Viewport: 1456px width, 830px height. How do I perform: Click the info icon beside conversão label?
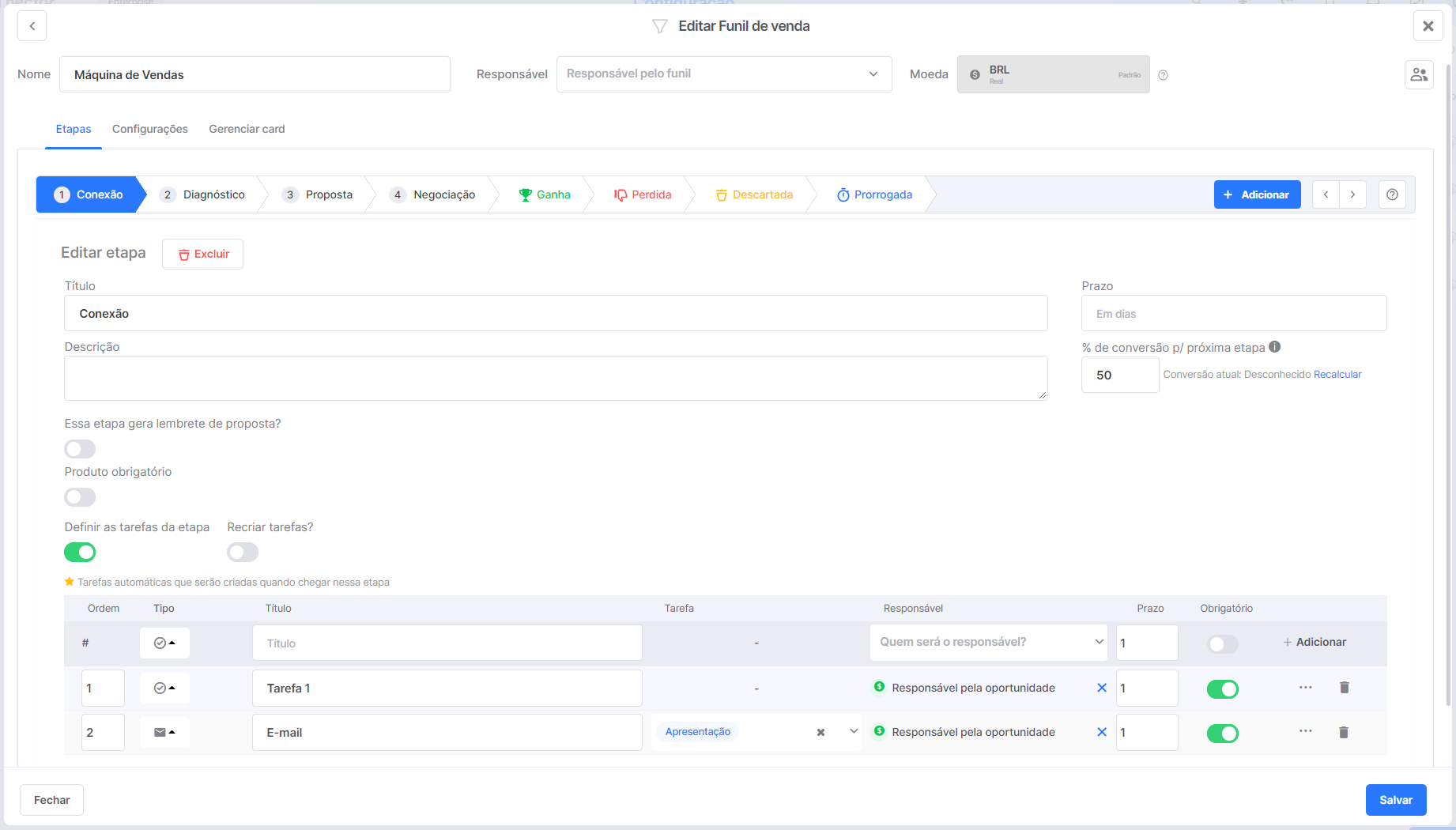coord(1274,347)
